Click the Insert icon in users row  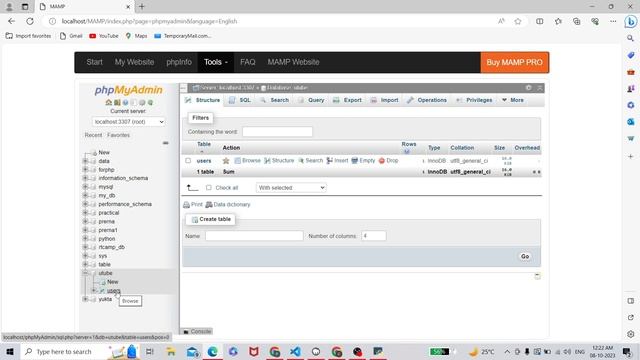329,161
